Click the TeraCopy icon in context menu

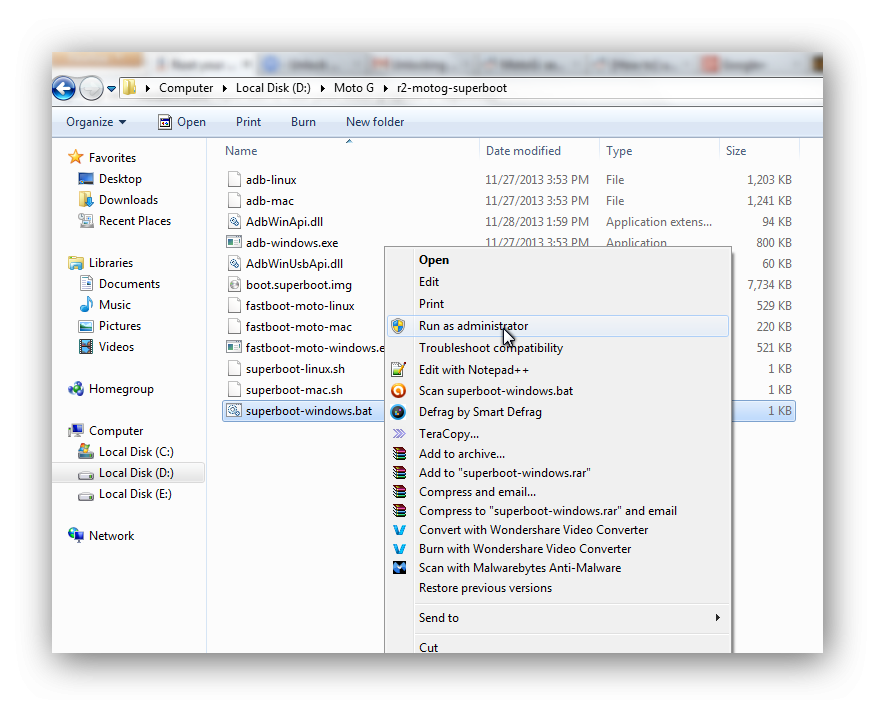click(399, 434)
